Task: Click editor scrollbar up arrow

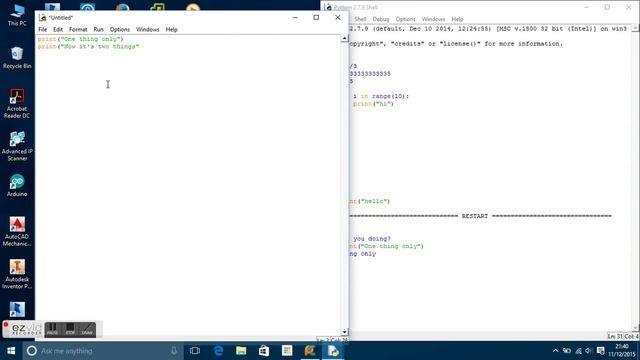Action: click(x=344, y=38)
